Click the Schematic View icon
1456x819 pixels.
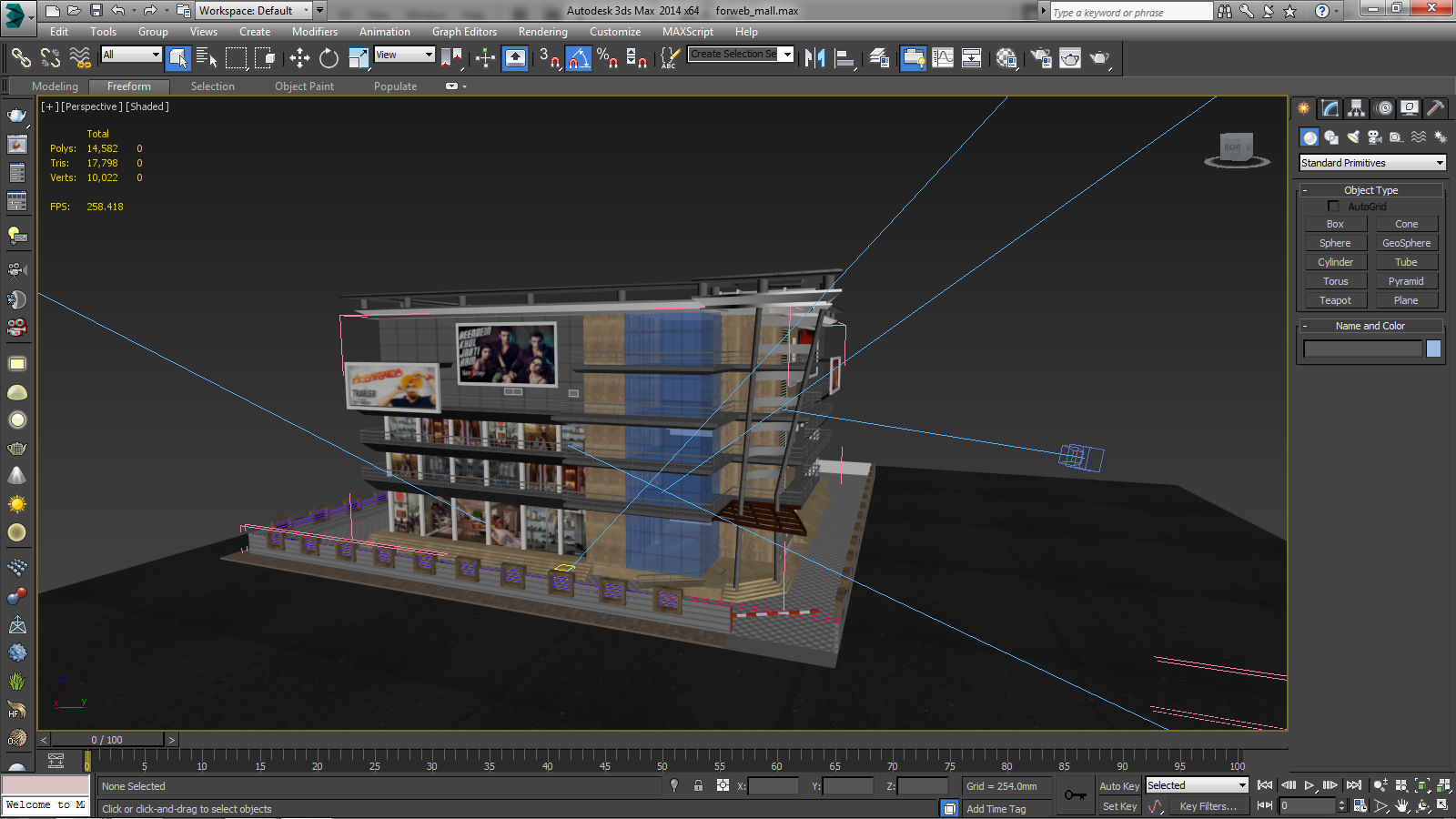tap(972, 57)
